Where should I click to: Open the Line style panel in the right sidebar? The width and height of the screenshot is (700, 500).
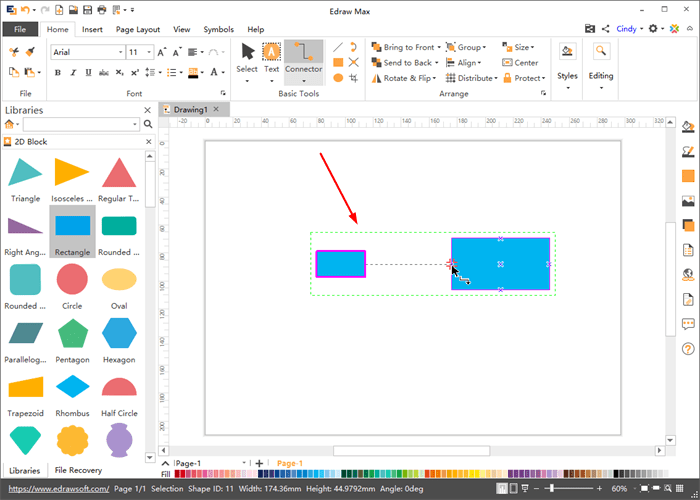tap(688, 152)
